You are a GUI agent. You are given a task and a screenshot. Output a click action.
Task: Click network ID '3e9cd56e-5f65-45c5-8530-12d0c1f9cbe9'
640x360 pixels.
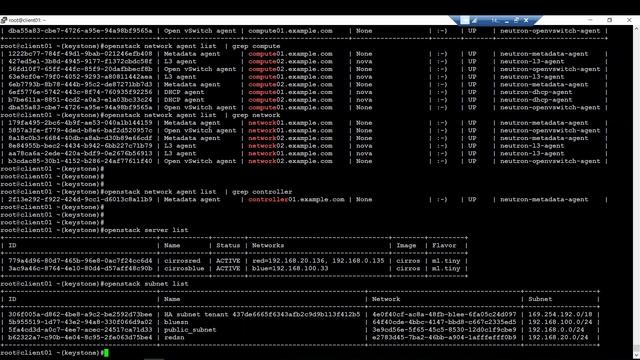click(444, 330)
